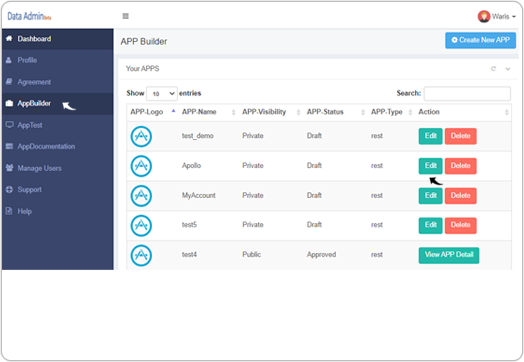The height and width of the screenshot is (362, 524).
Task: Click the MyAccount app logo
Action: pyautogui.click(x=141, y=196)
